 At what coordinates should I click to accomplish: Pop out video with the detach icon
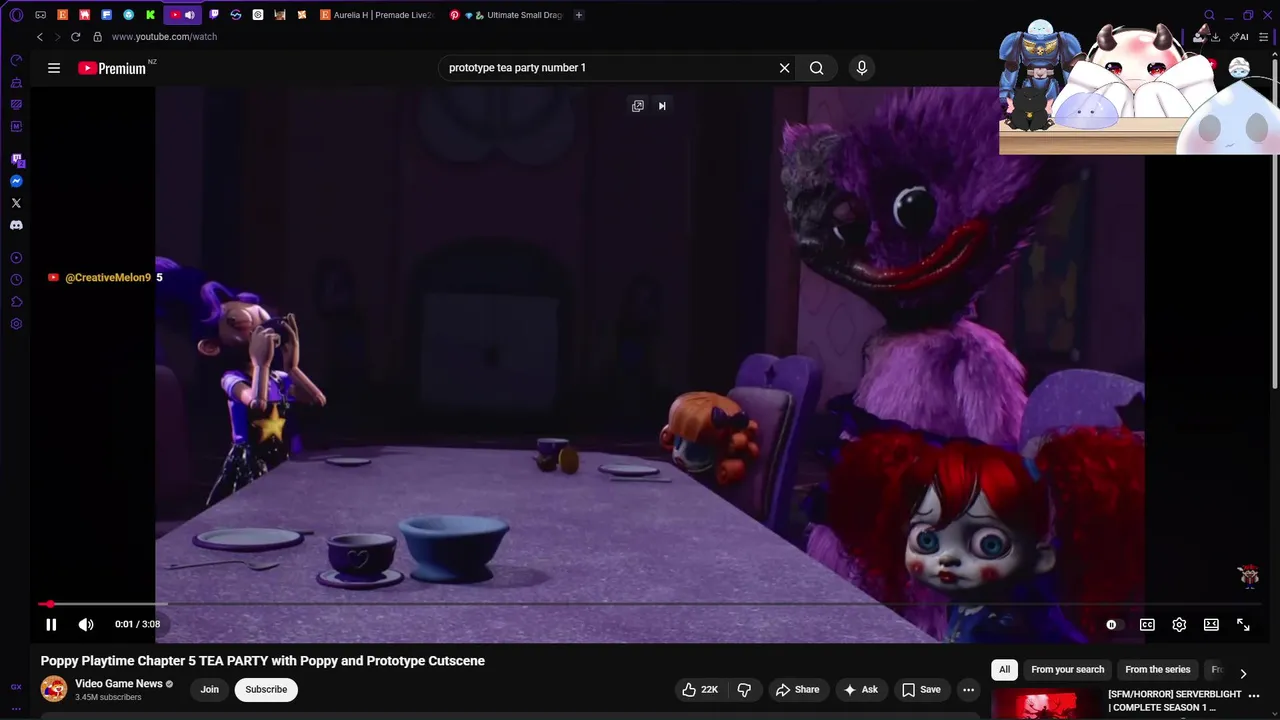click(x=638, y=106)
